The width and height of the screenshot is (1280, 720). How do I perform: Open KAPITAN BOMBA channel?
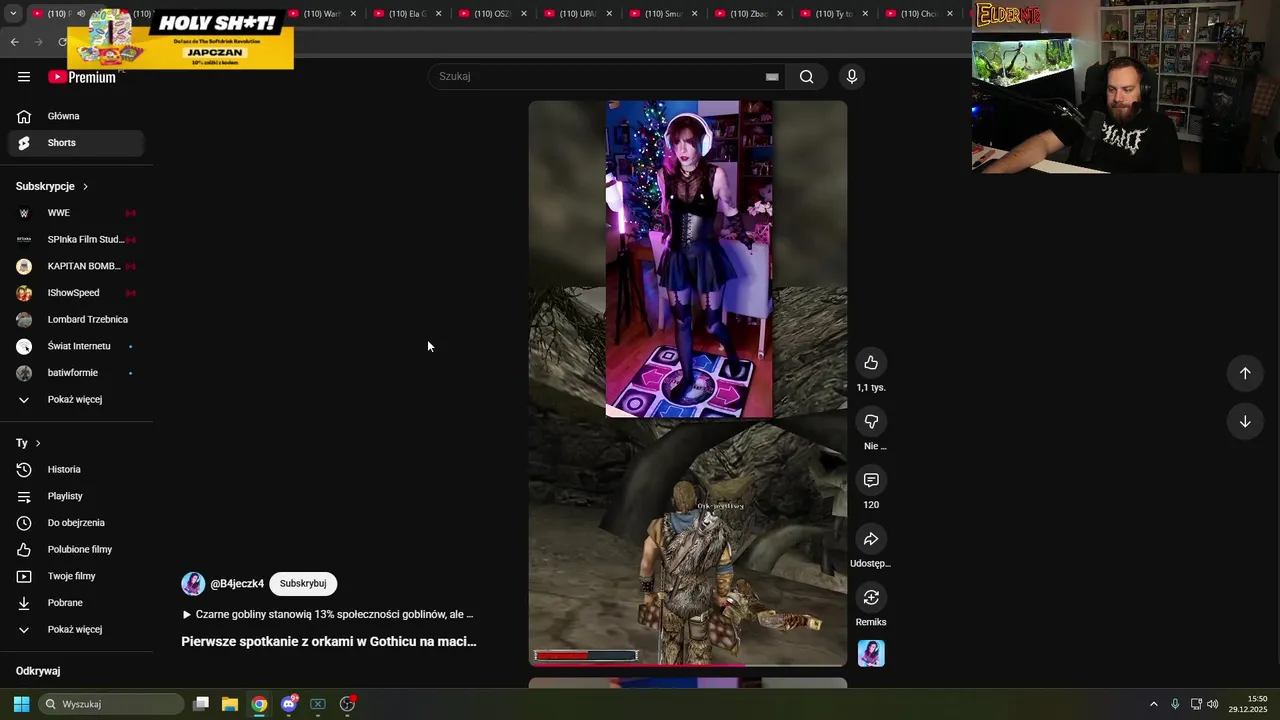(76, 266)
